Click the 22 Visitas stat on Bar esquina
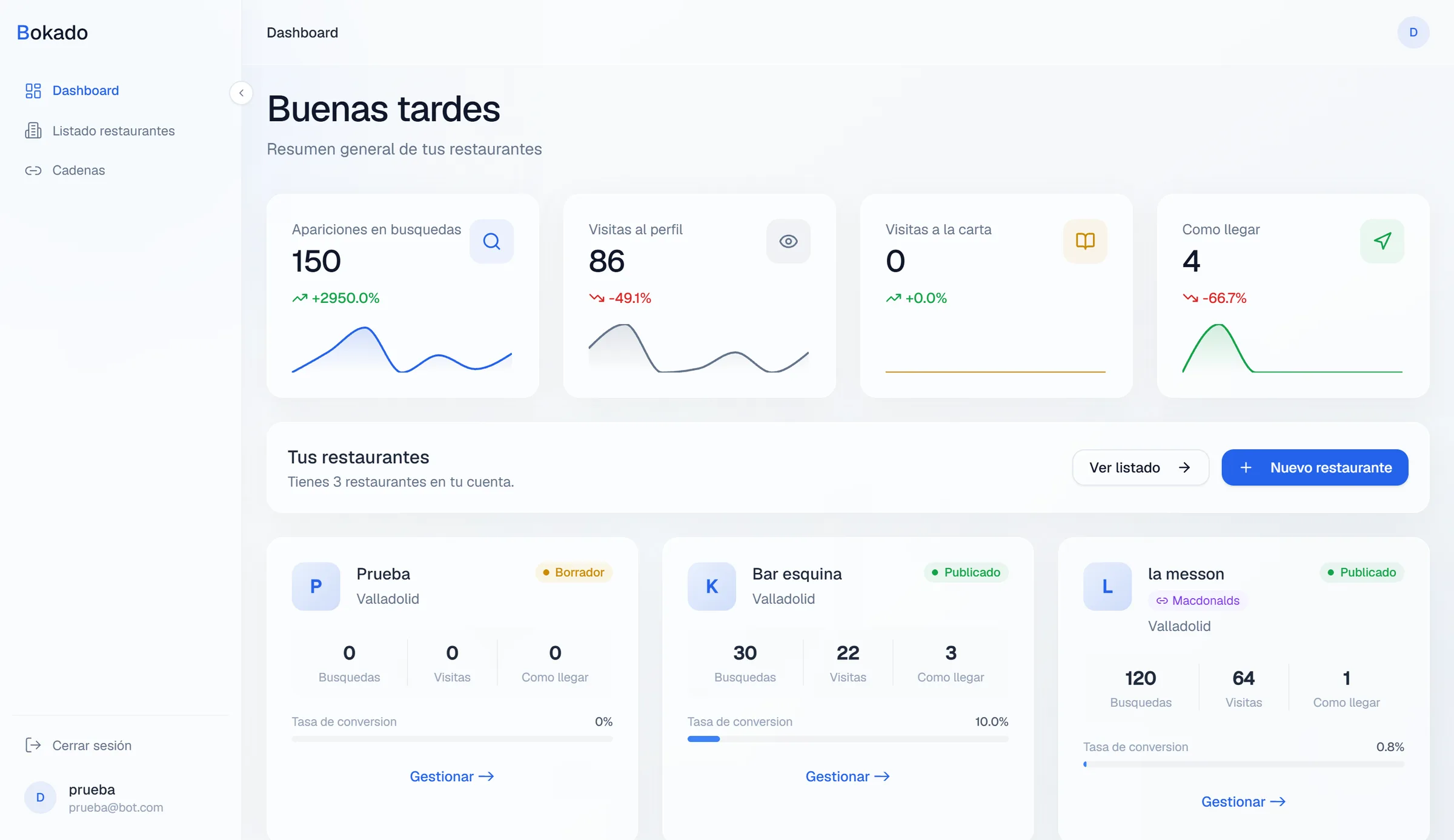Viewport: 1454px width, 840px height. [x=848, y=663]
